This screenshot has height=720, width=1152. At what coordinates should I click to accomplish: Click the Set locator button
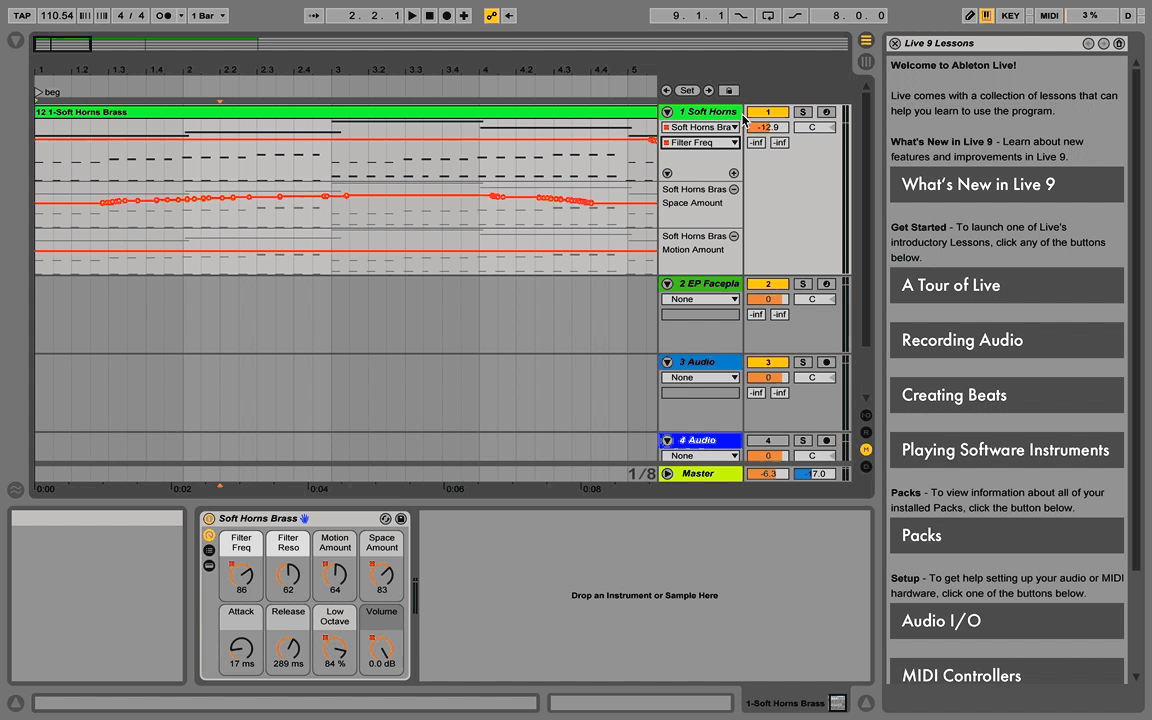[687, 90]
